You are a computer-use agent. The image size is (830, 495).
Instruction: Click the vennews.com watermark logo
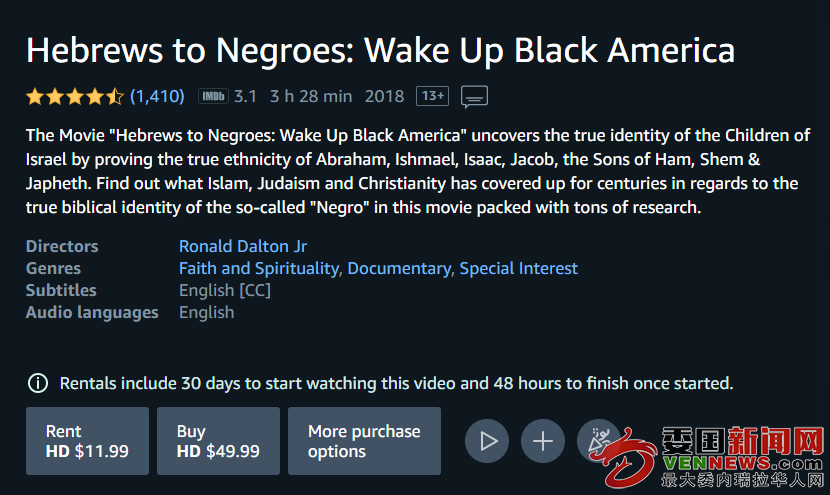716,457
